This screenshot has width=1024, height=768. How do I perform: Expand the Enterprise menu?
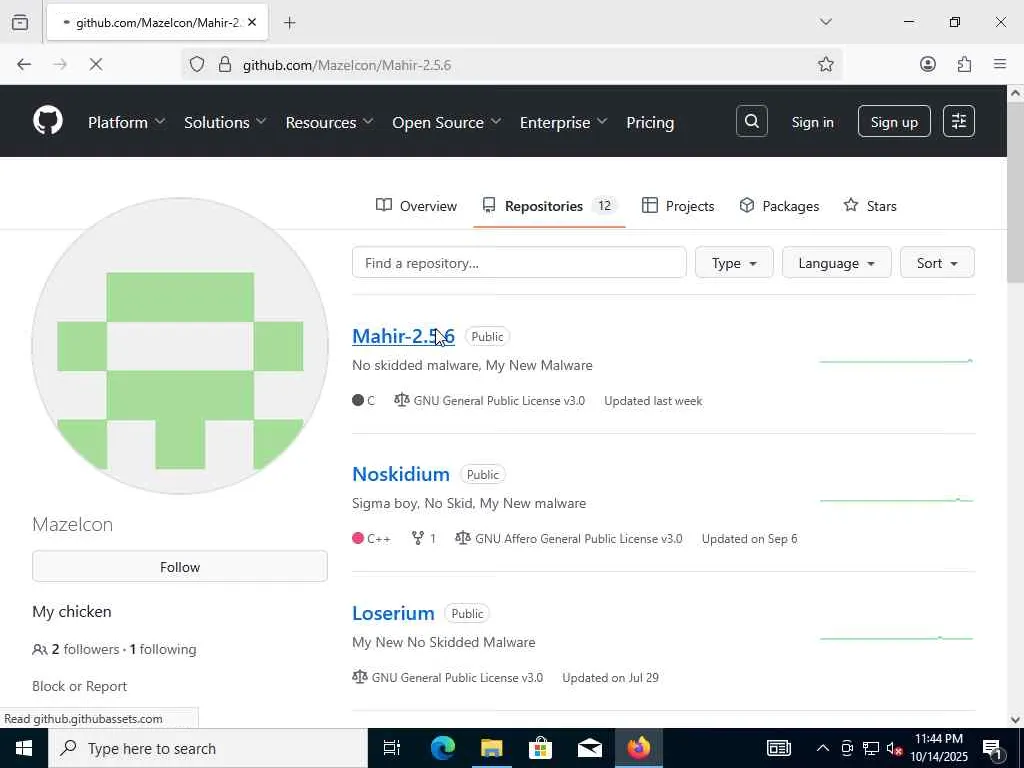[563, 122]
